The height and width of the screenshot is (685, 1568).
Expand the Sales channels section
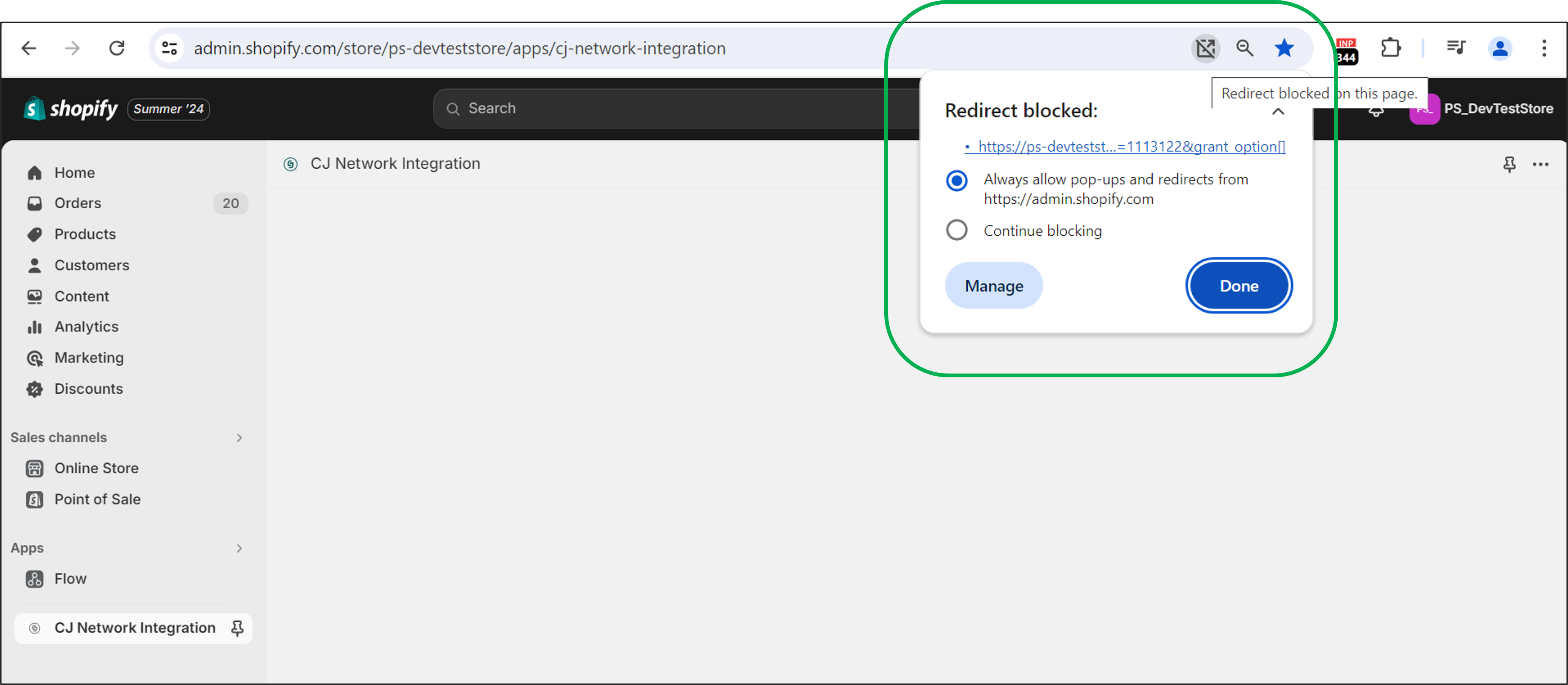(239, 437)
